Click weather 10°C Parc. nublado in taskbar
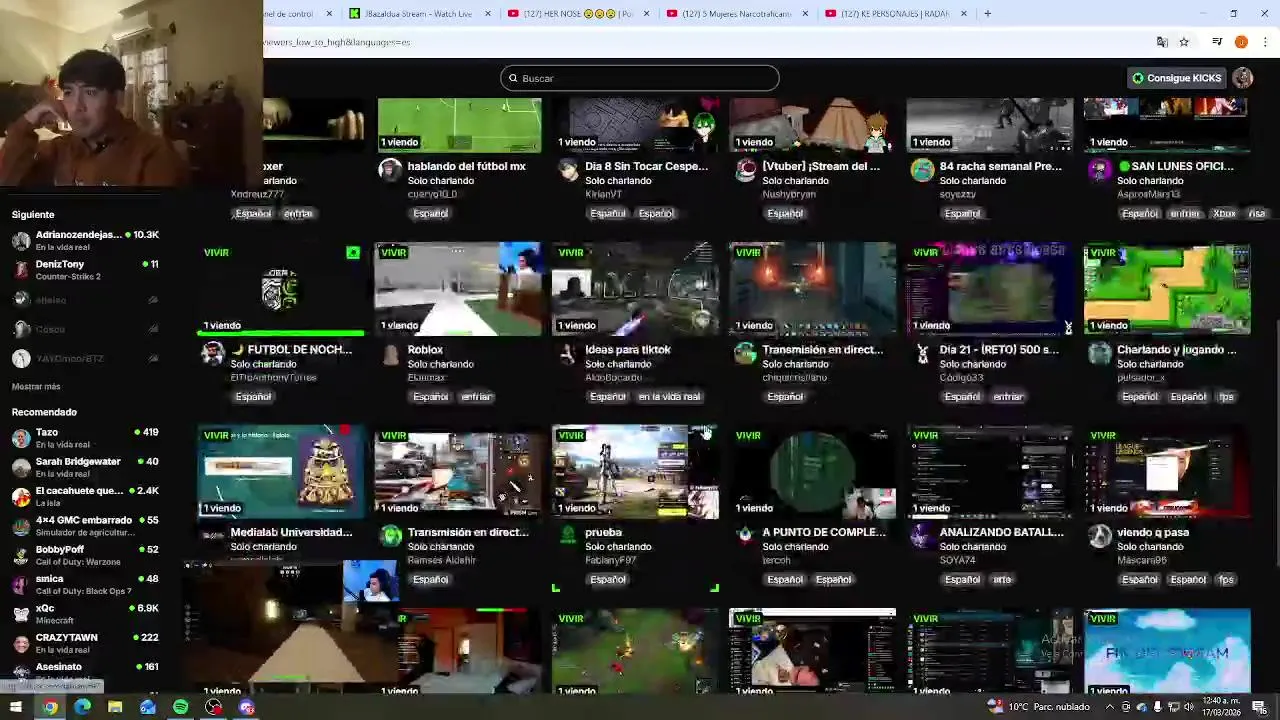The image size is (1280, 720). pyautogui.click(x=1039, y=707)
